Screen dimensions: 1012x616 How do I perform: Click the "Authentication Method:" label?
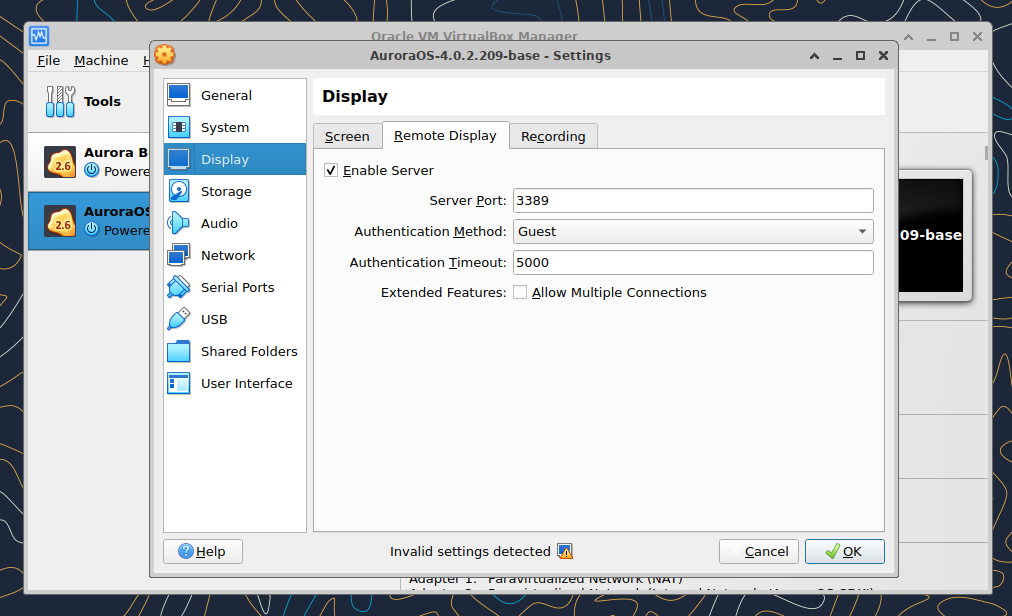pos(430,232)
